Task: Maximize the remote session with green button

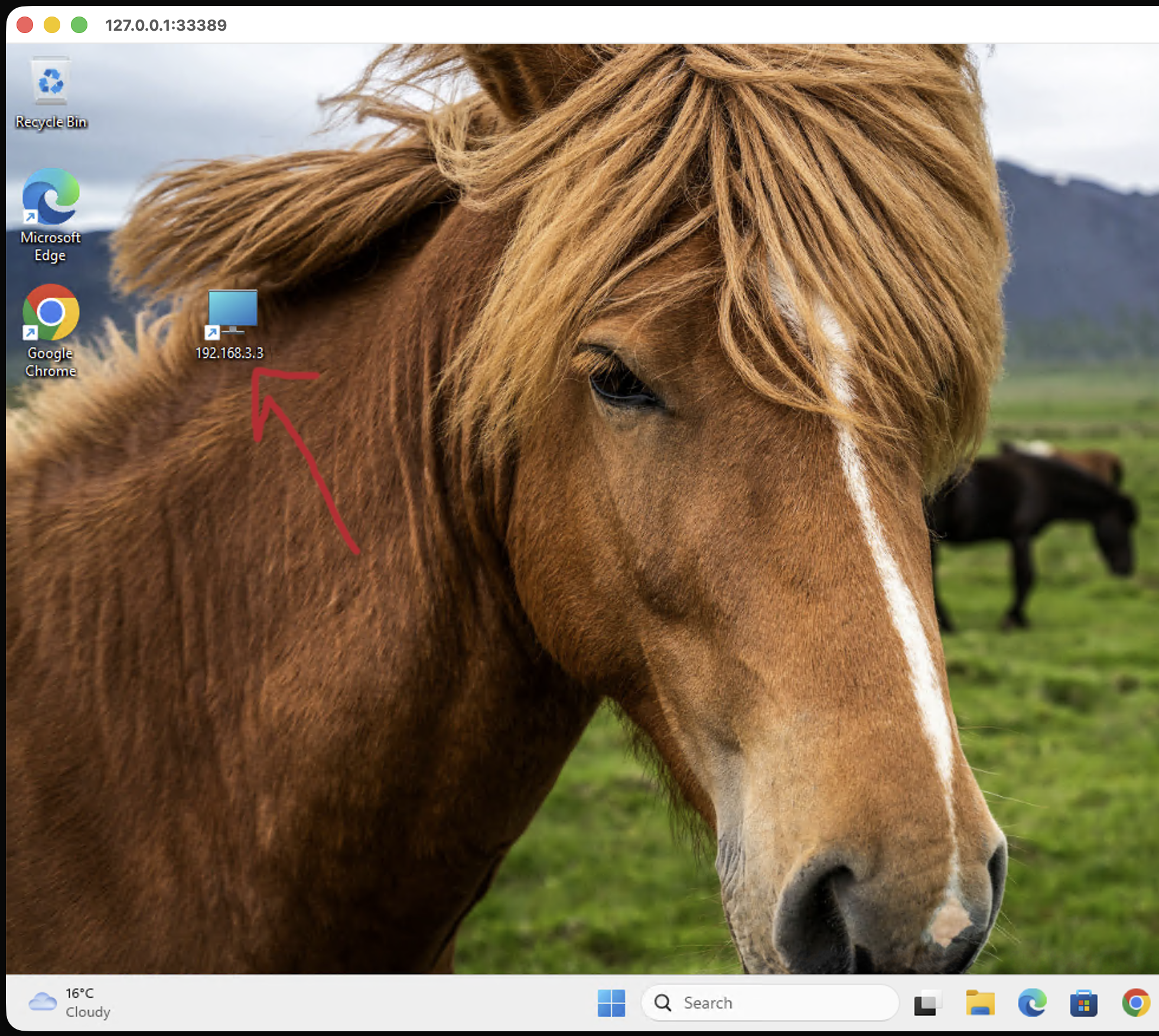Action: point(79,25)
